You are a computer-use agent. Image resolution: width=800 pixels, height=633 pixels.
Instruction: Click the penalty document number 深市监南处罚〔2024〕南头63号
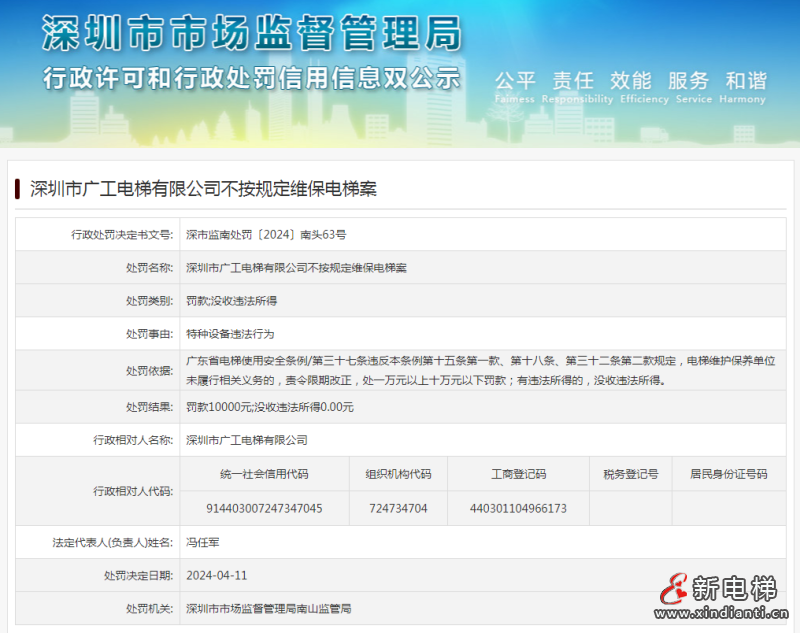click(267, 236)
